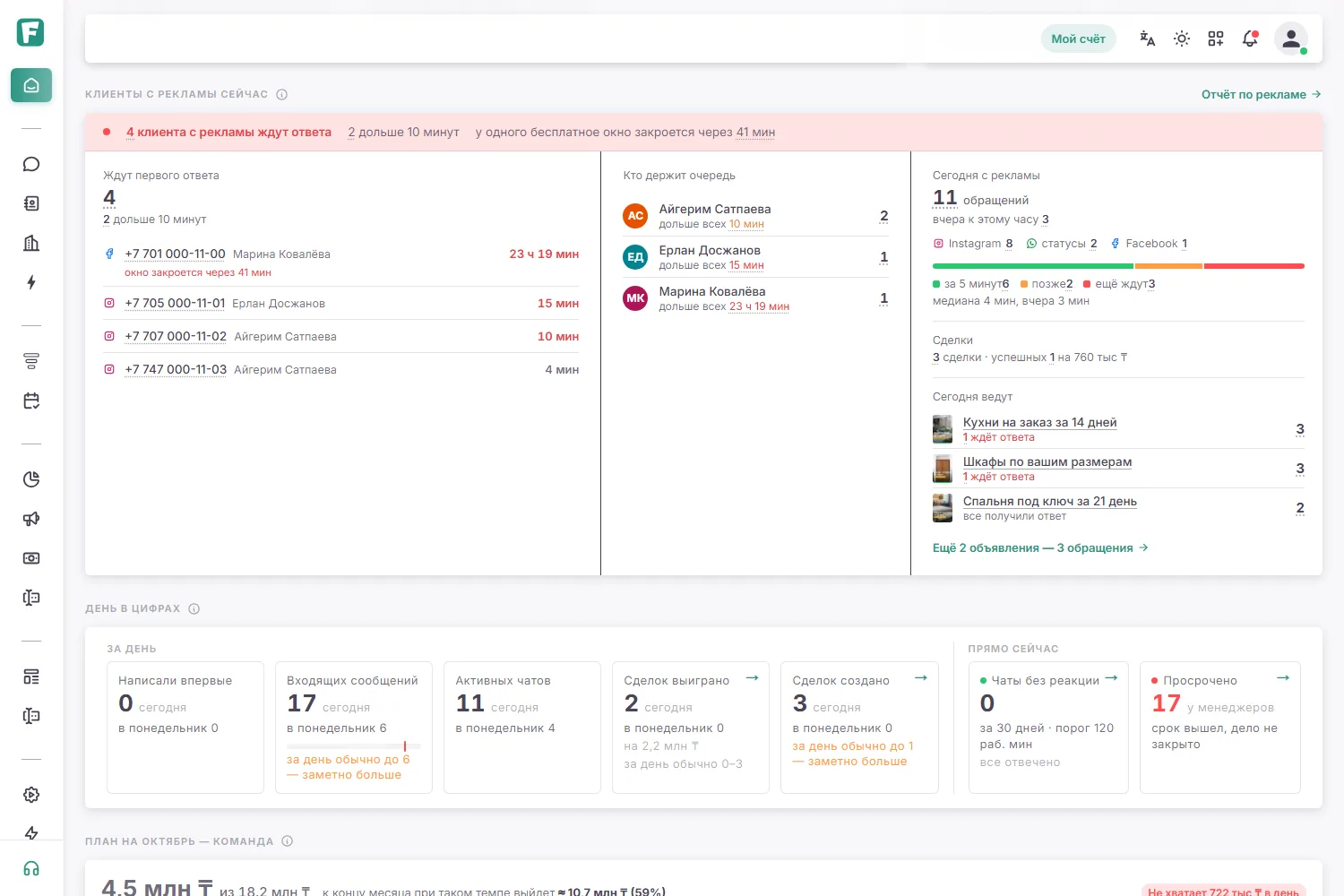The width and height of the screenshot is (1344, 896).
Task: Open the chats speech-bubble sidebar icon
Action: point(31,164)
